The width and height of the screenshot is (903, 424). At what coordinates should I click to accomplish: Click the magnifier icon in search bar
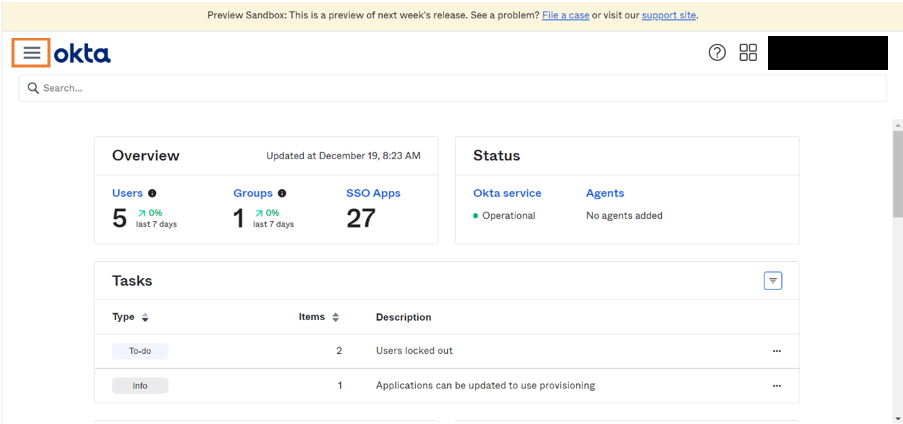pyautogui.click(x=33, y=88)
